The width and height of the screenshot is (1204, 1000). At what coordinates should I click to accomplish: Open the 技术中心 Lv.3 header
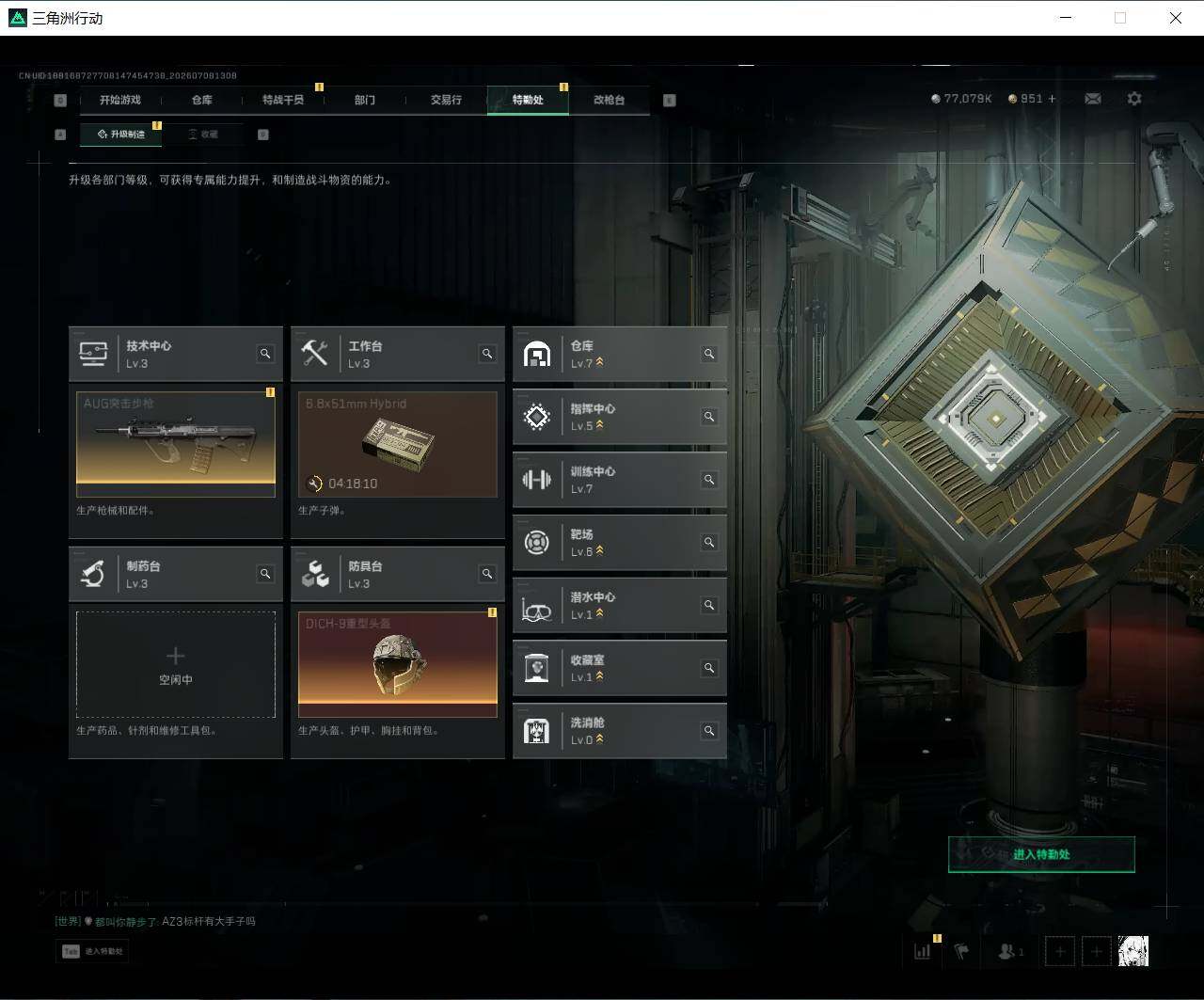[176, 354]
